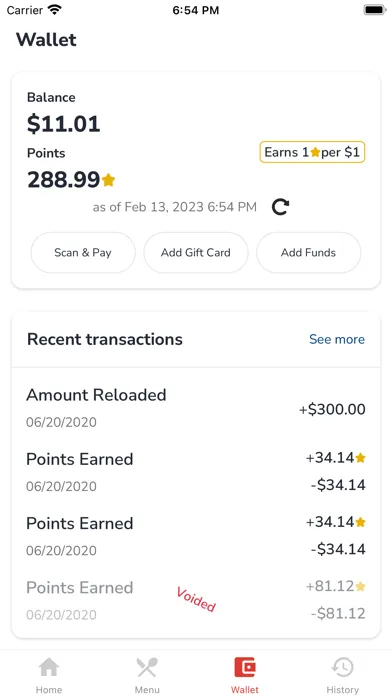
Task: Open the See more transactions link
Action: tap(337, 340)
